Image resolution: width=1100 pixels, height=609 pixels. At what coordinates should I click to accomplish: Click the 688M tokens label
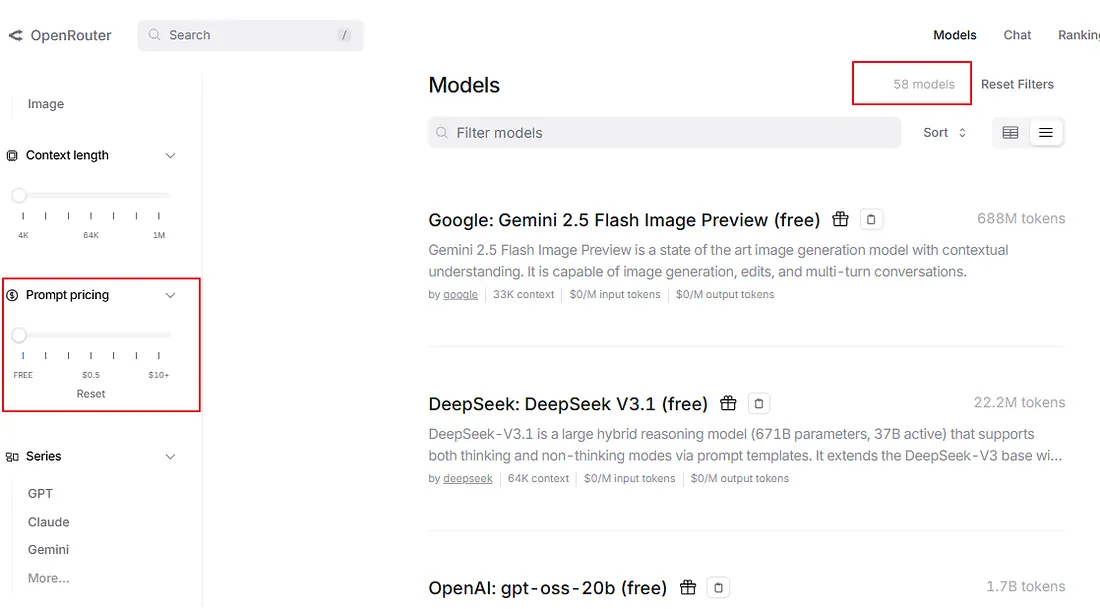pyautogui.click(x=1021, y=218)
